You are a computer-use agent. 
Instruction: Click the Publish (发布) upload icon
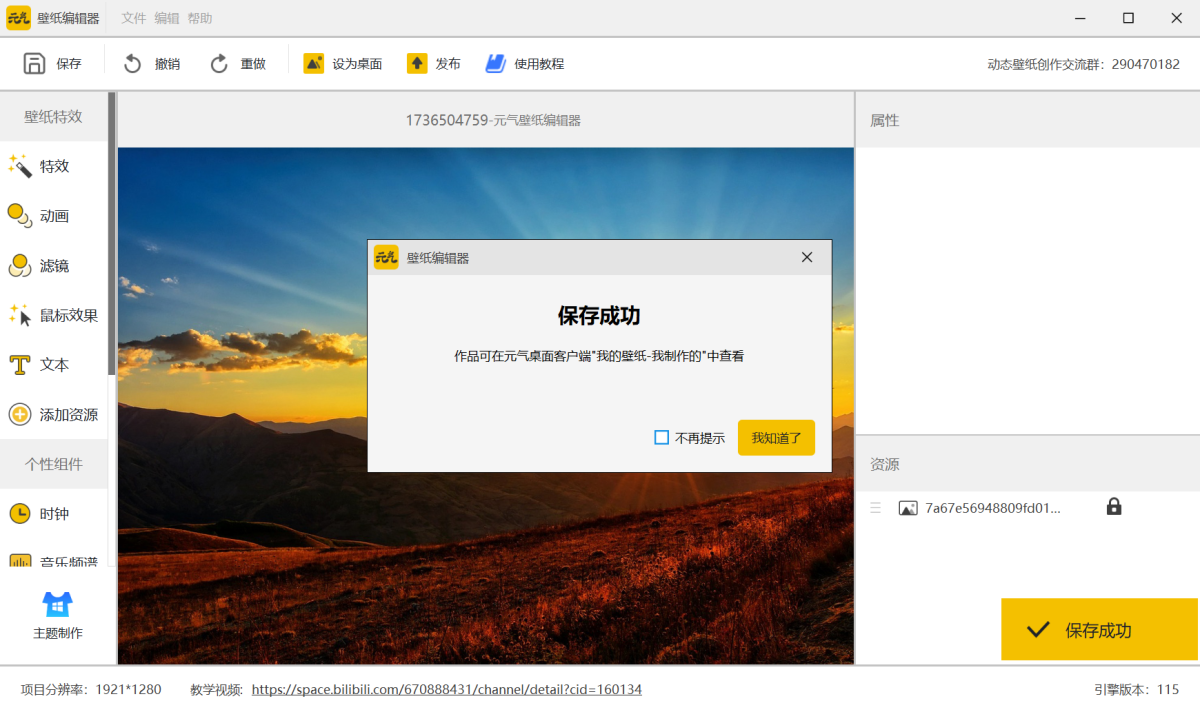tap(417, 64)
